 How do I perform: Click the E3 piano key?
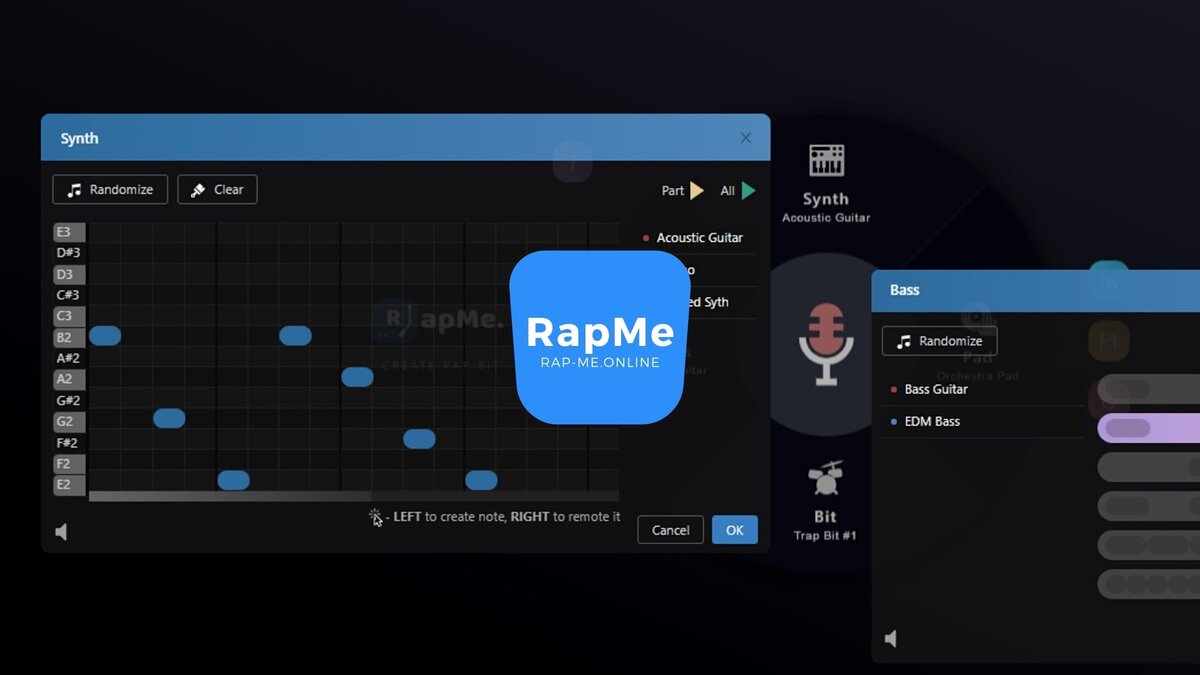click(x=69, y=232)
